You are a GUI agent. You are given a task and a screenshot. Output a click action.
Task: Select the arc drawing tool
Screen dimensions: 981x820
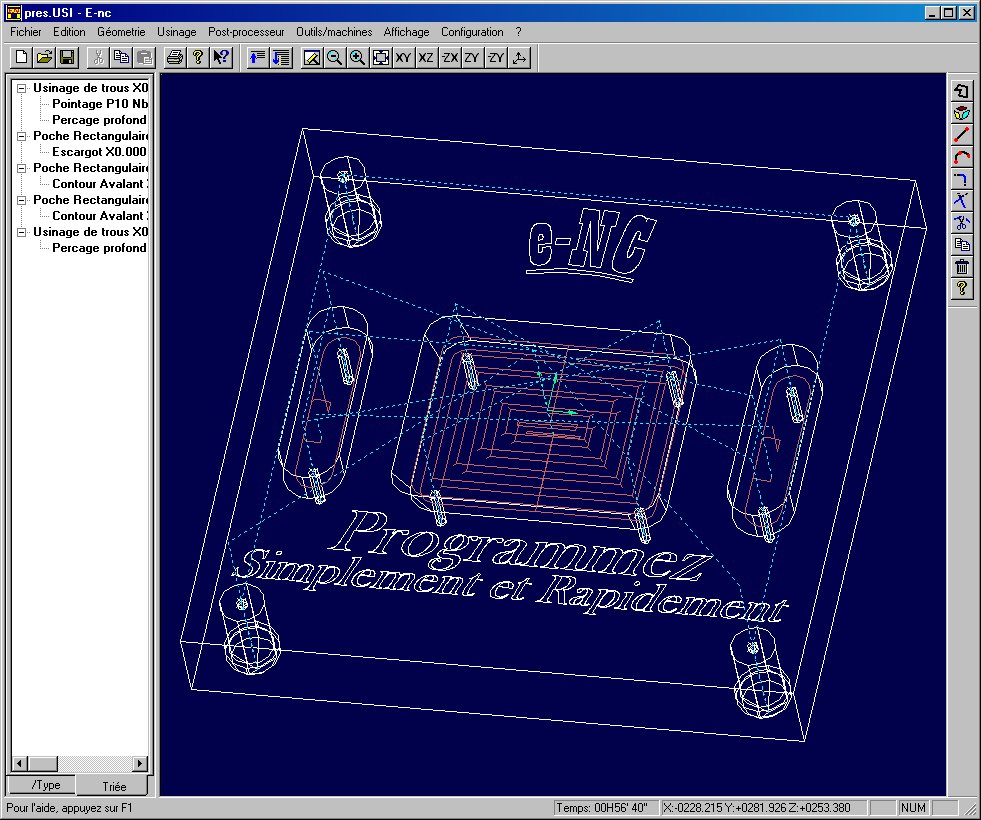pos(962,157)
